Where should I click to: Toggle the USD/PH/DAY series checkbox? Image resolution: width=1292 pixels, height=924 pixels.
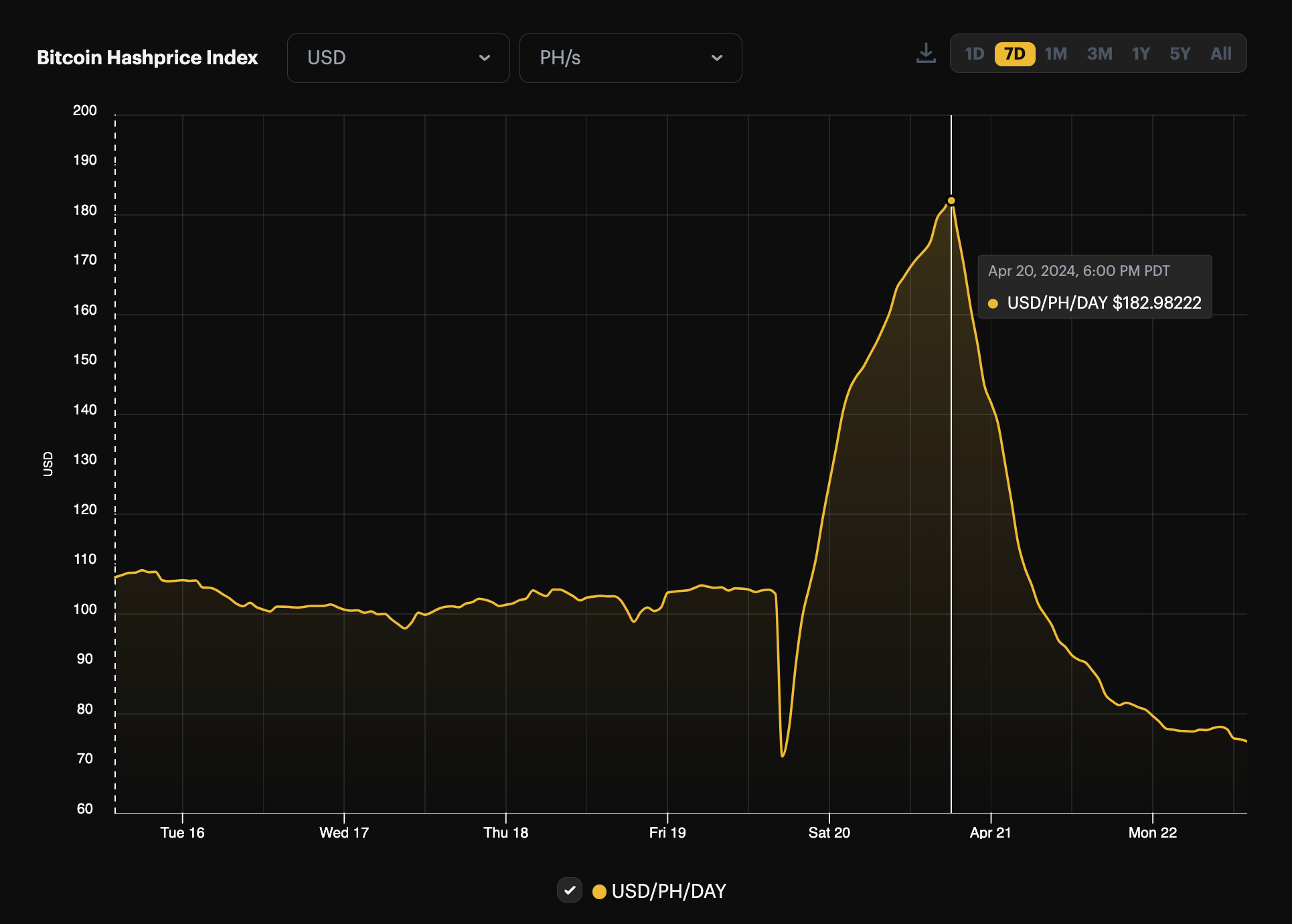coord(570,890)
